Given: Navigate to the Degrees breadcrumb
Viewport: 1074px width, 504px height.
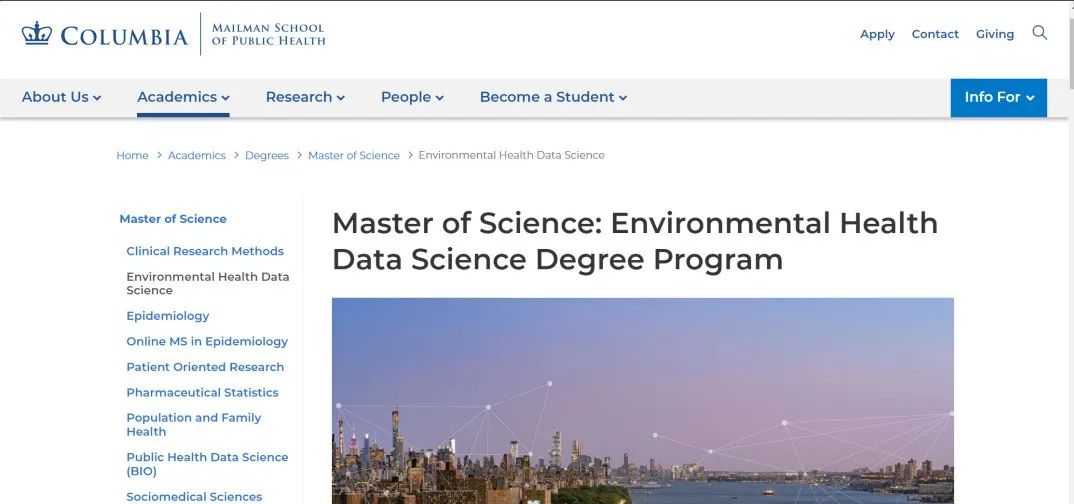Looking at the screenshot, I should 267,155.
